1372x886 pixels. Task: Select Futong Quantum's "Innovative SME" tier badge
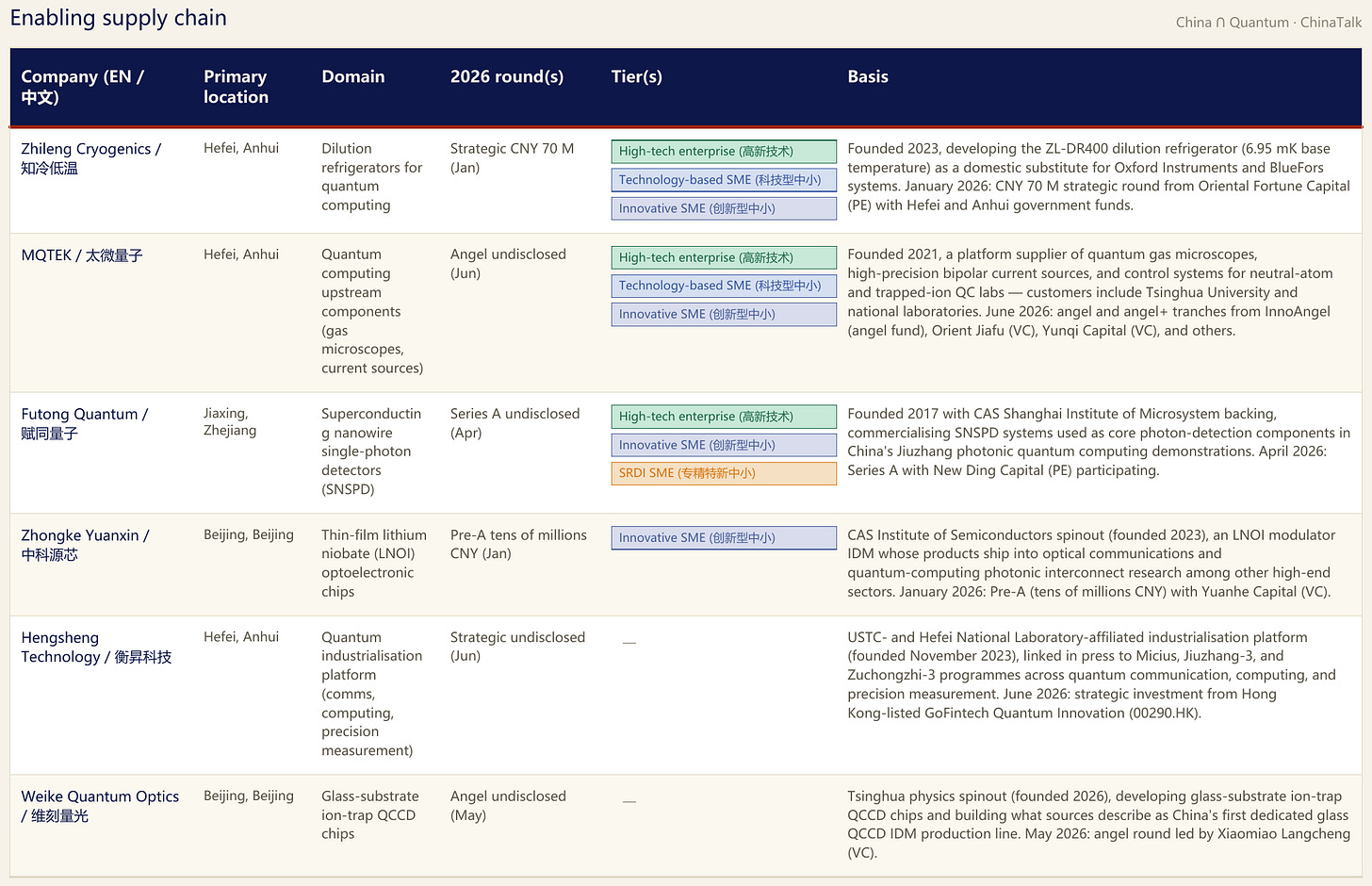(x=724, y=445)
